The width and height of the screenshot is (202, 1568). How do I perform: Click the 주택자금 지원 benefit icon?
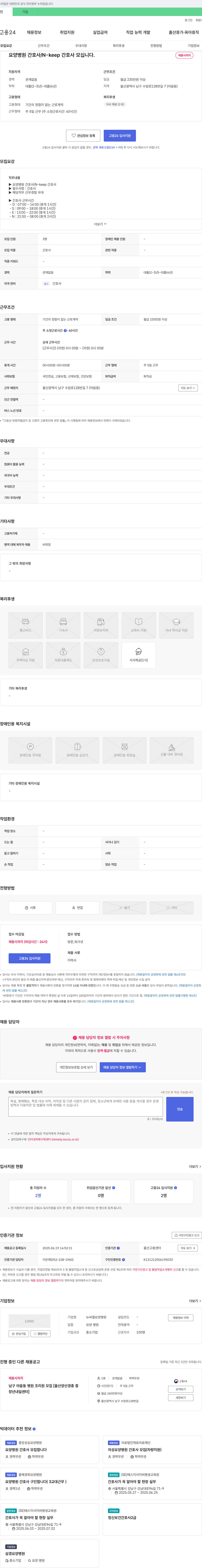pyautogui.click(x=25, y=655)
